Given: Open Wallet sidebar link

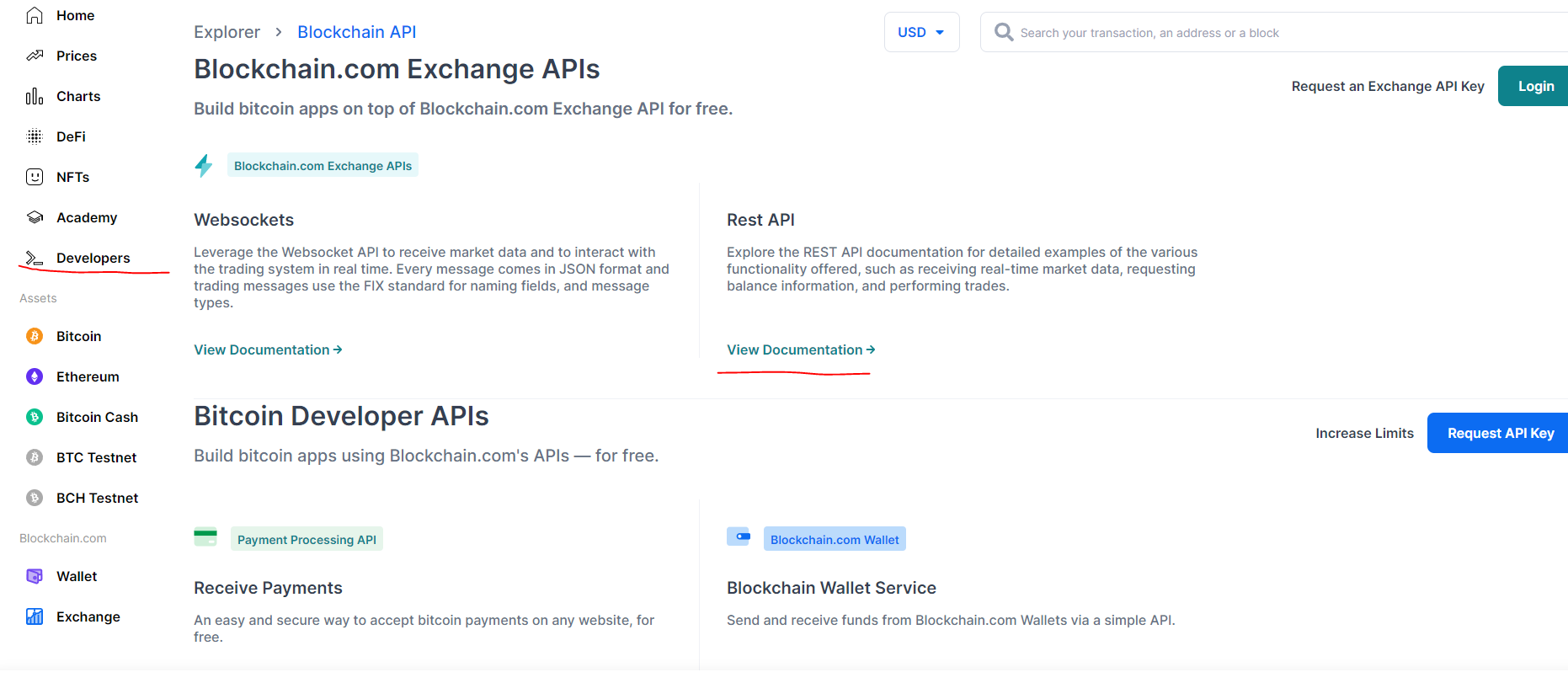Looking at the screenshot, I should click(x=77, y=576).
